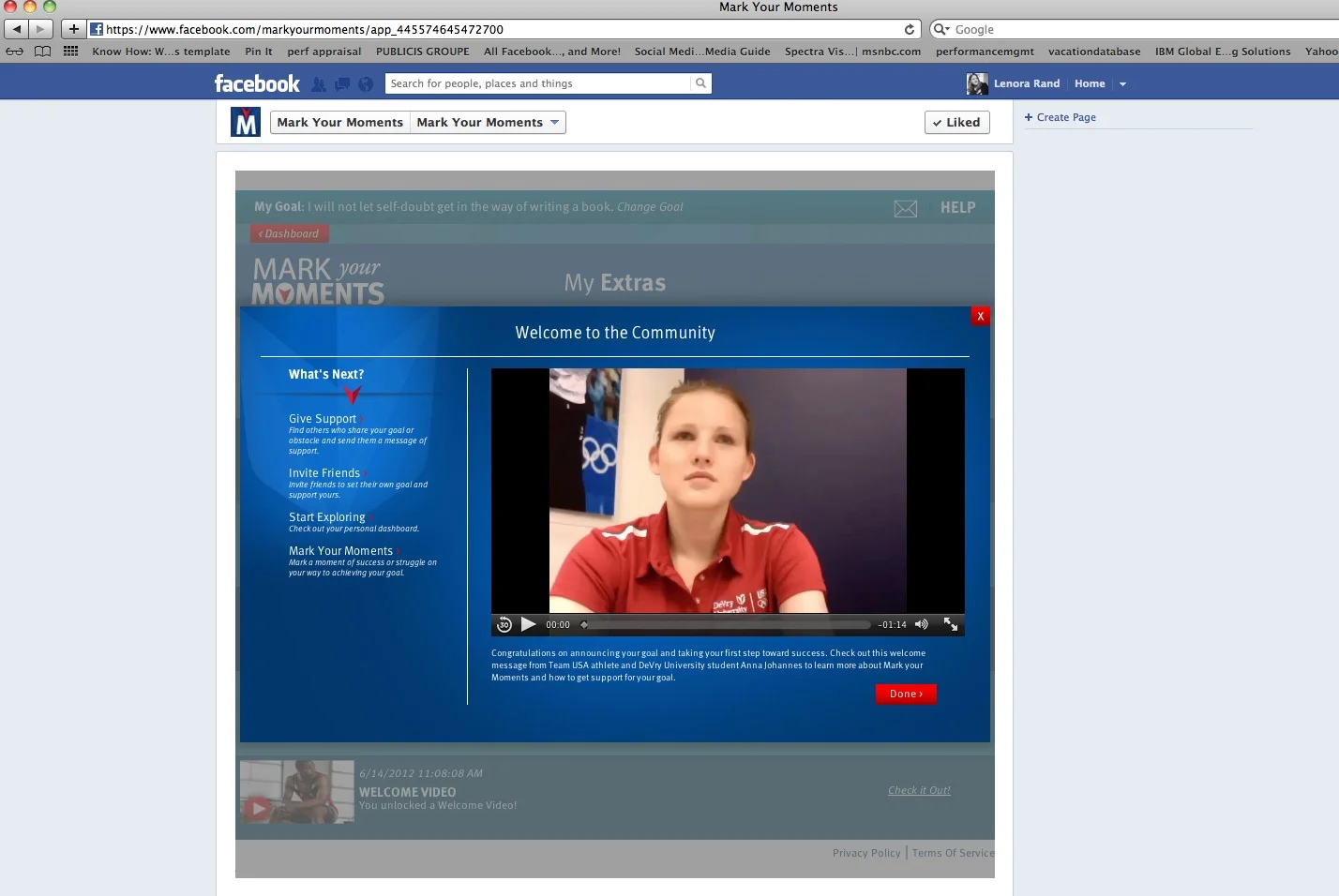1339x896 pixels.
Task: Open the Privacy Policy link
Action: pos(866,853)
